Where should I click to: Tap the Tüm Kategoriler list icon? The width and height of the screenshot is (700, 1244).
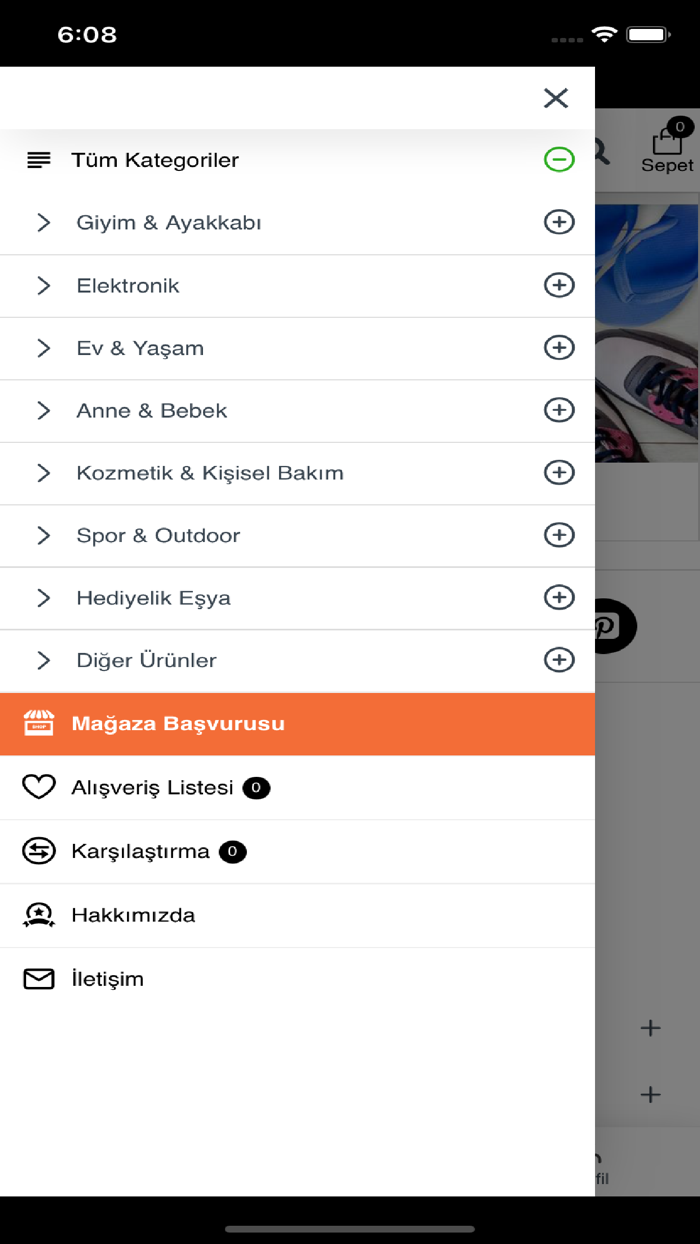[x=39, y=160]
